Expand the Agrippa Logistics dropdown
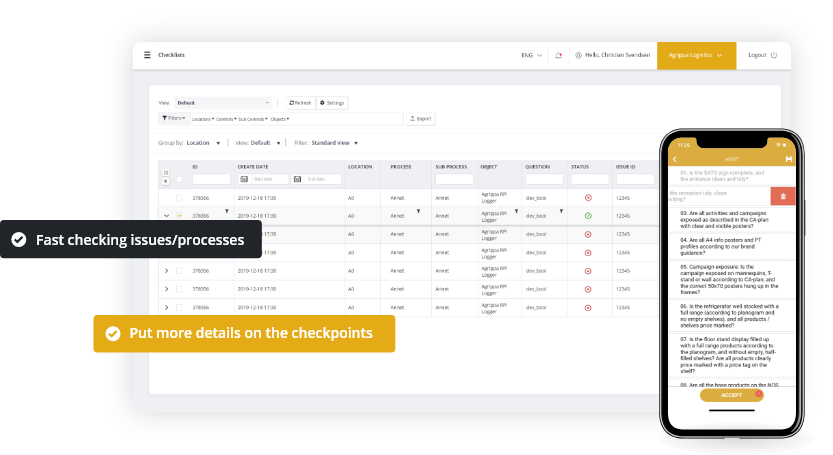 (x=697, y=55)
